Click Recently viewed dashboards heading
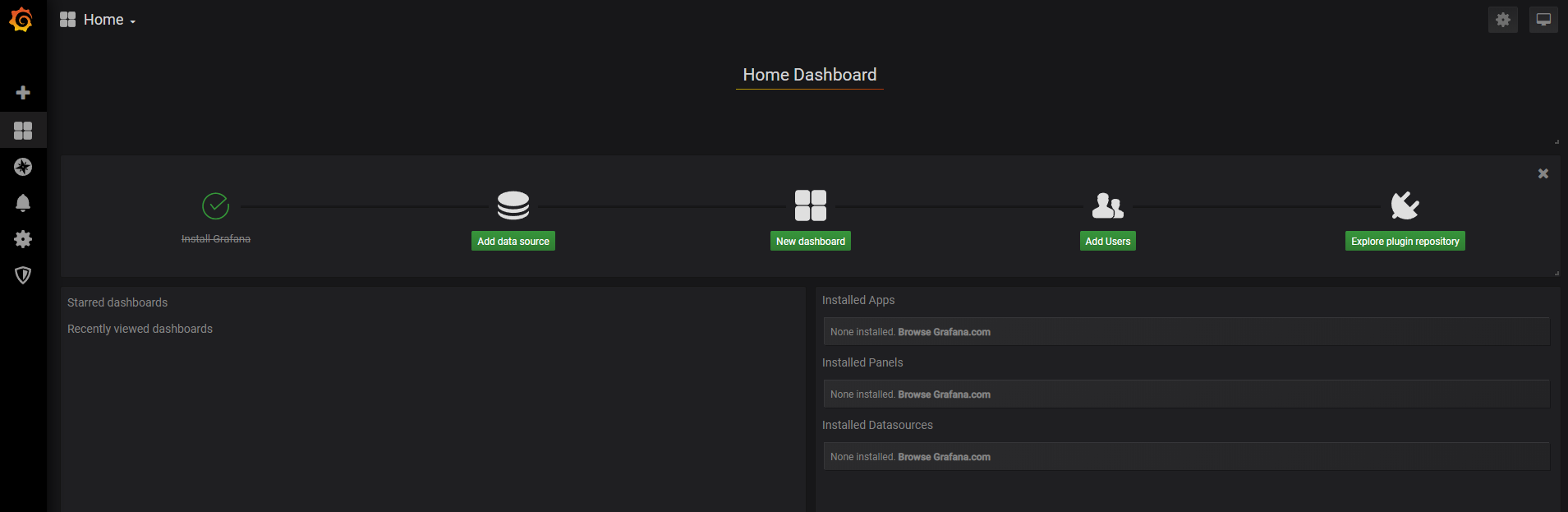This screenshot has height=512, width=1568. point(140,329)
